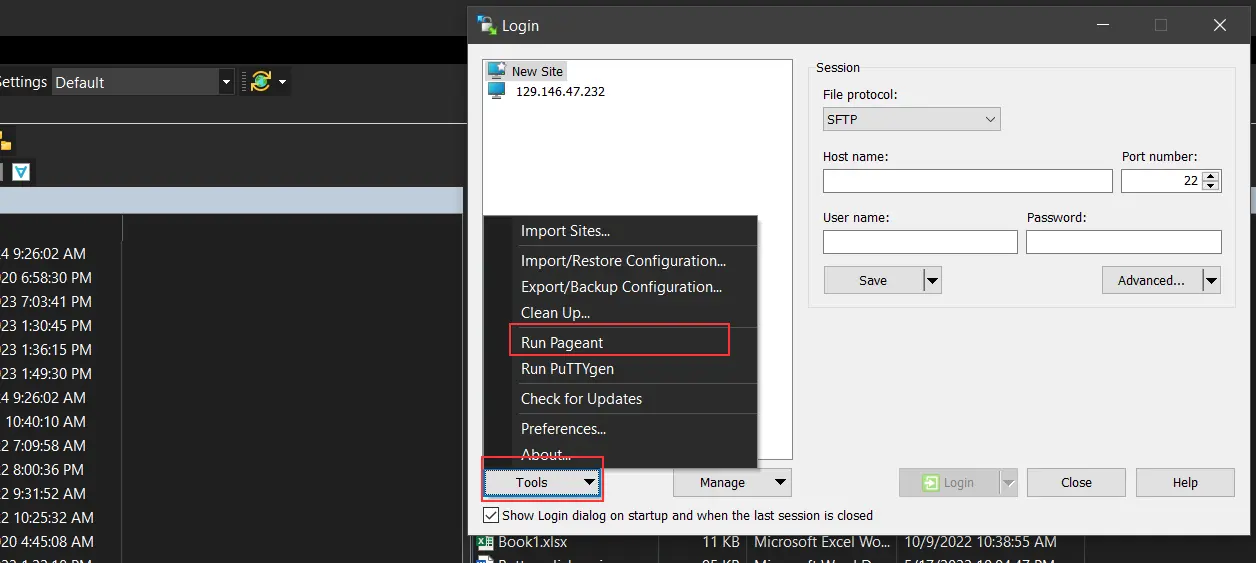
Task: Click the Excel icon beside Book1.xlsx
Action: coord(486,543)
